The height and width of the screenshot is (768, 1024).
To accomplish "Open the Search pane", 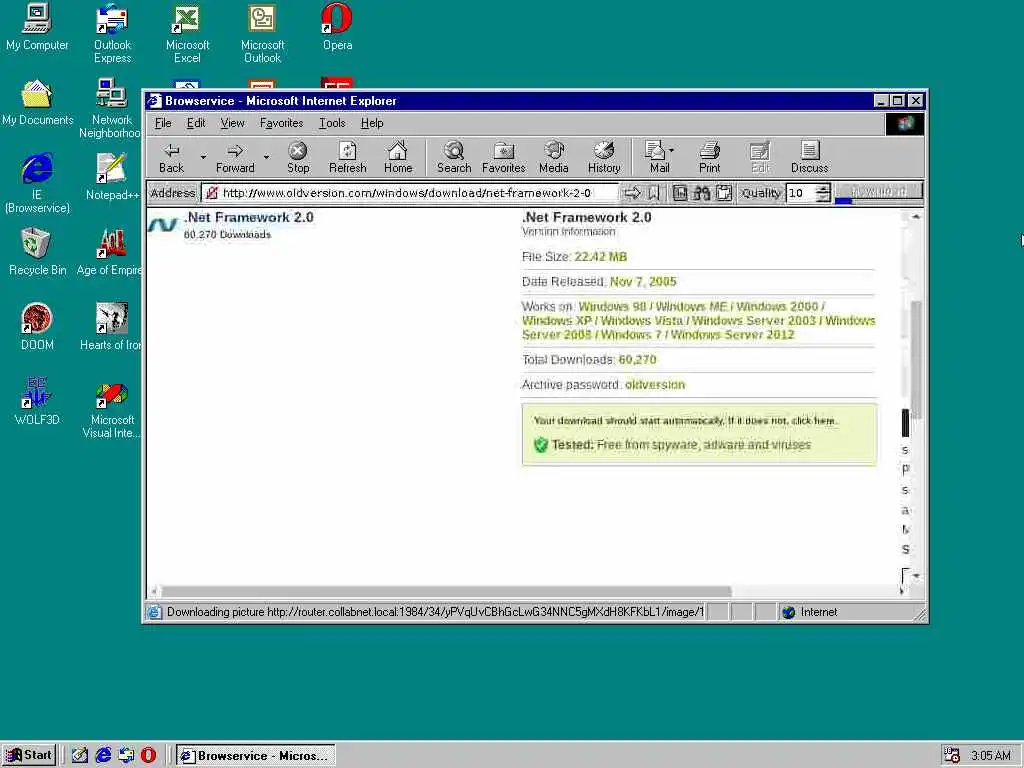I will 454,157.
